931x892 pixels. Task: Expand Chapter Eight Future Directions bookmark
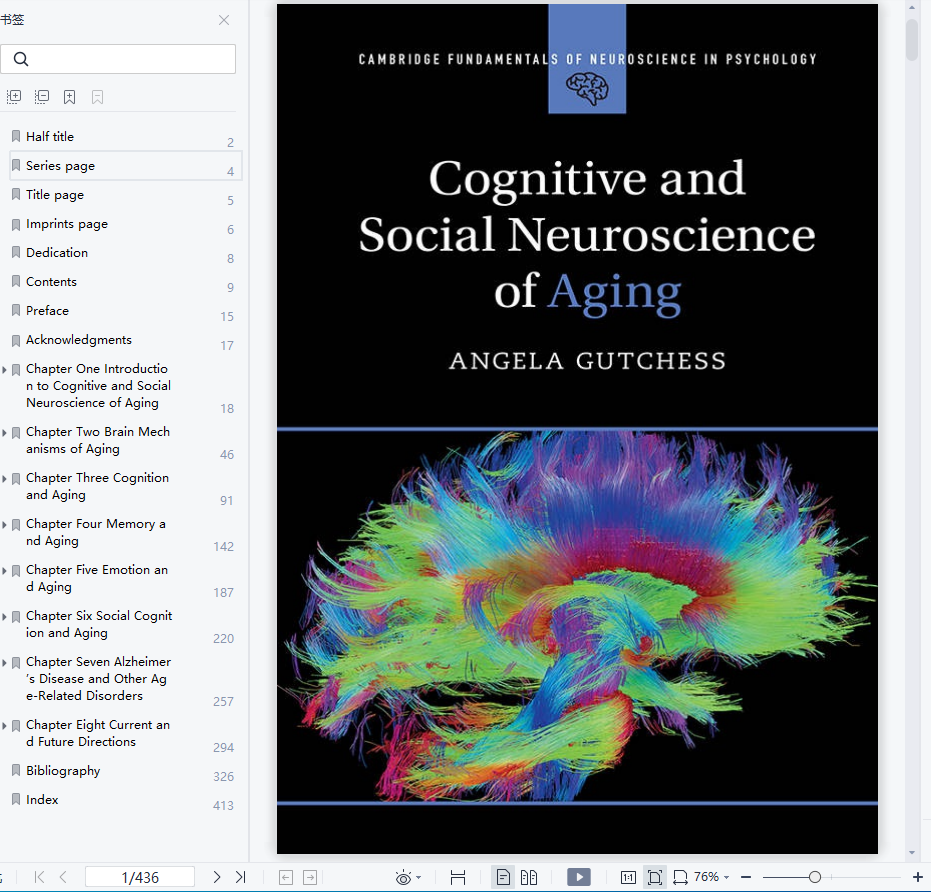(5, 726)
